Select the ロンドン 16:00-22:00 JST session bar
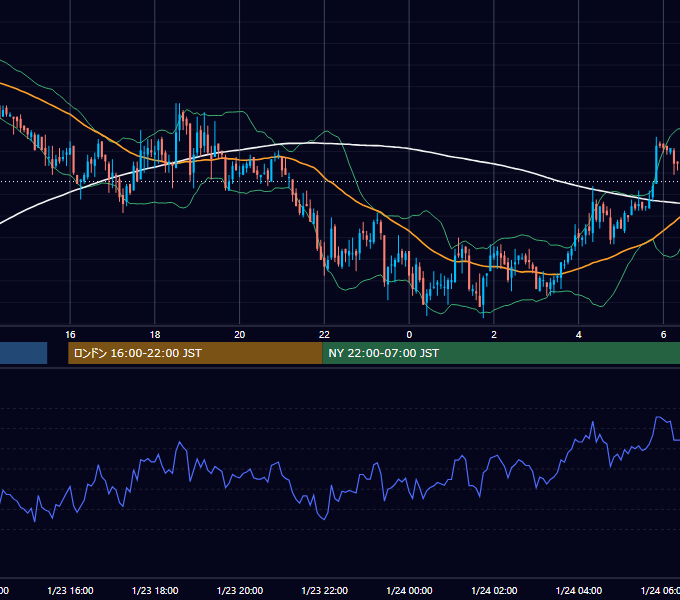Screen dimensions: 680x600 coord(195,353)
